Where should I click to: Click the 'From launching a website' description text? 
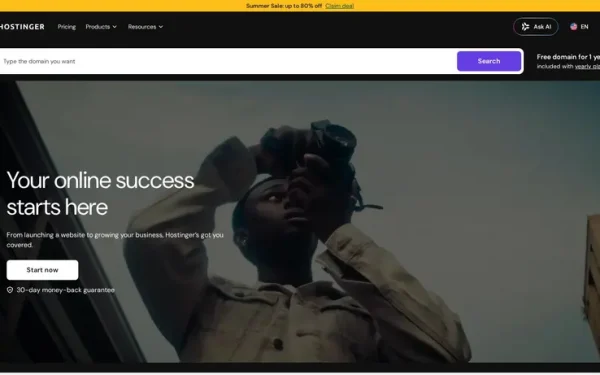pos(115,240)
